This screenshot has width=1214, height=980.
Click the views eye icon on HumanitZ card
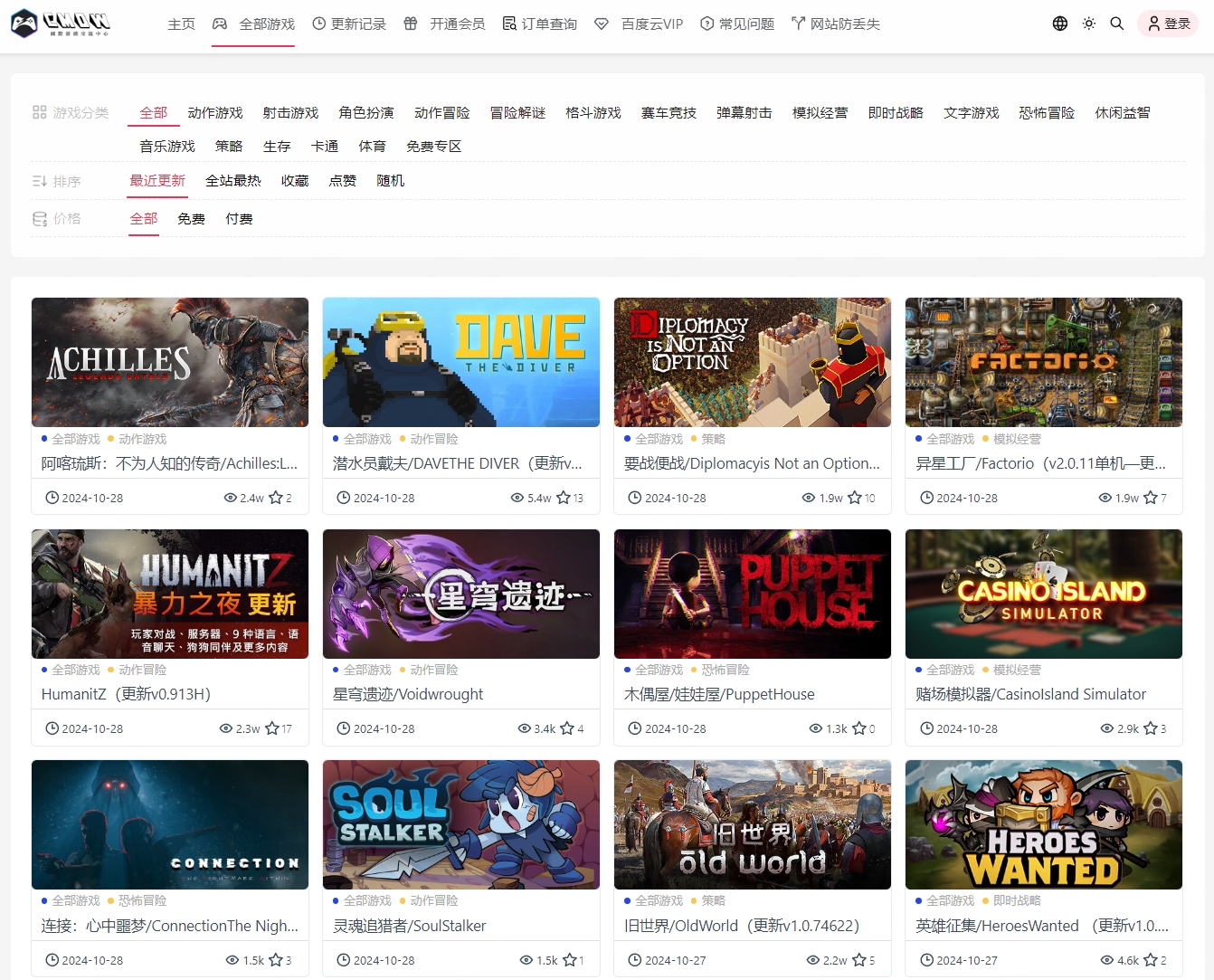[x=226, y=728]
